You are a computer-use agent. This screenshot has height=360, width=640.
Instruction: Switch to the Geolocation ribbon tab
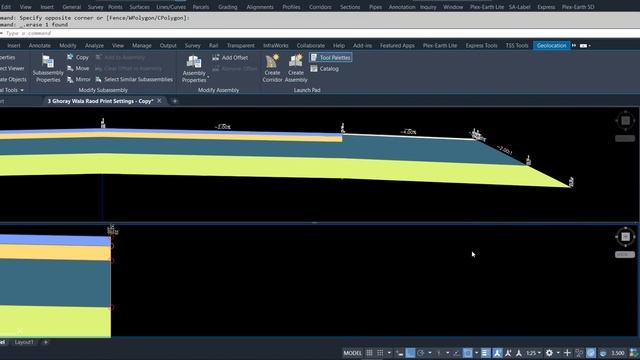click(x=551, y=46)
